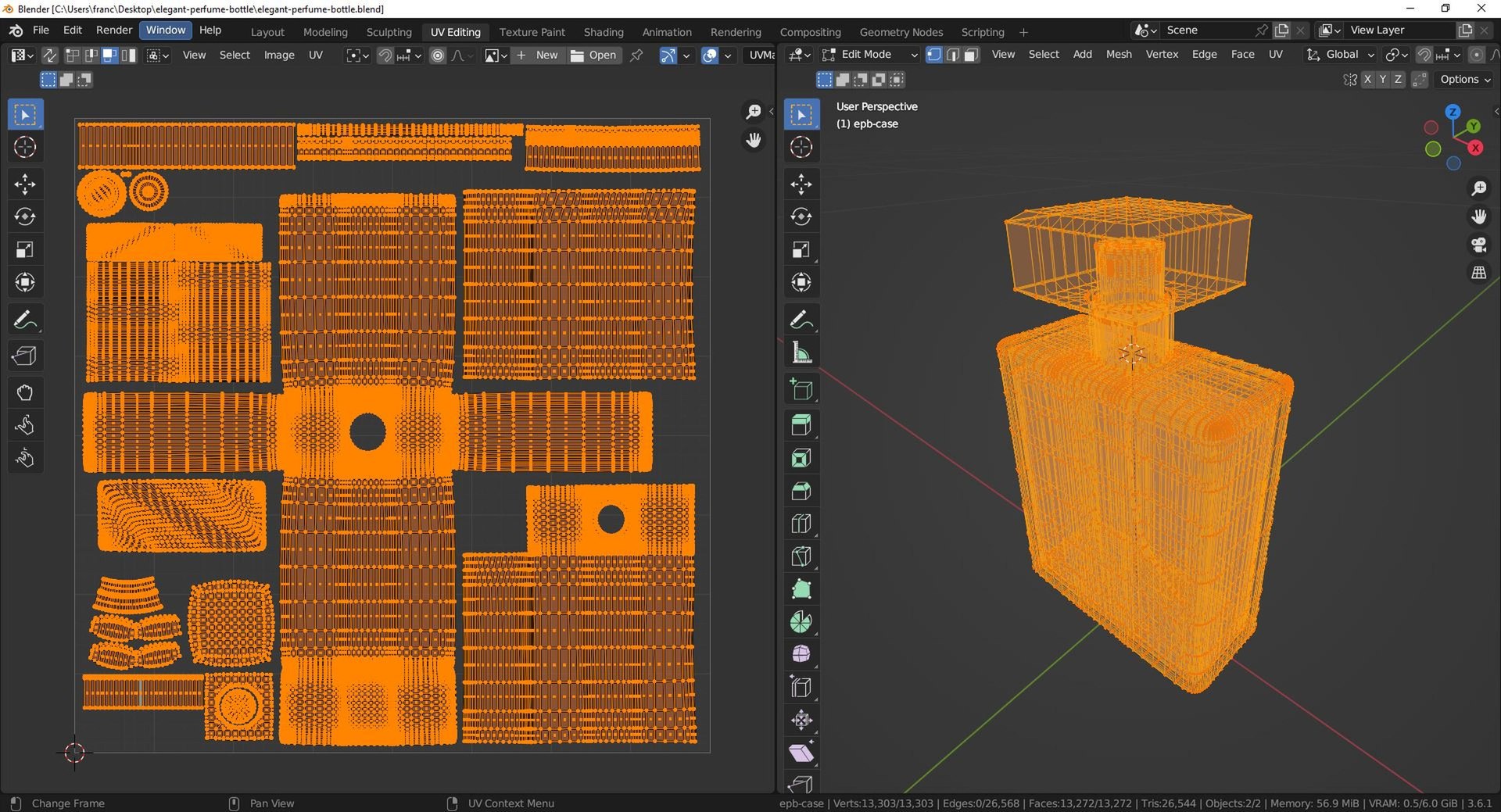Open the Window menu
The image size is (1501, 812).
166,30
